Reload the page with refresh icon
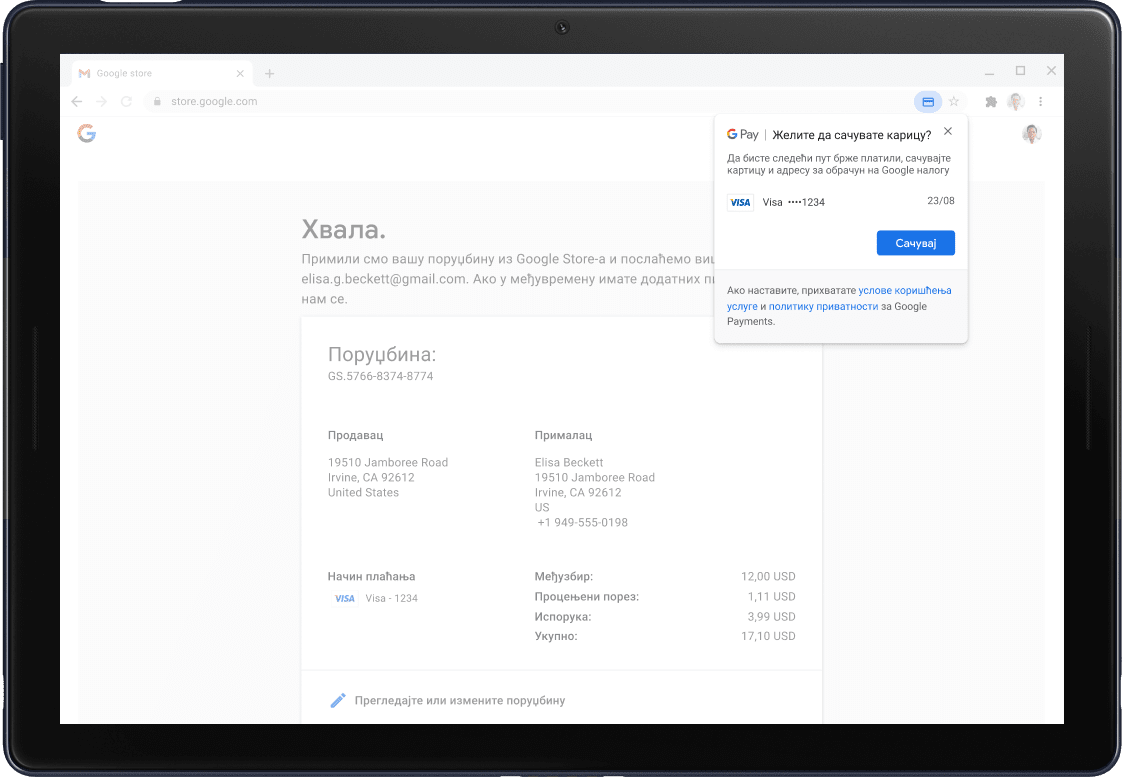Viewport: 1122px width, 777px height. 127,102
